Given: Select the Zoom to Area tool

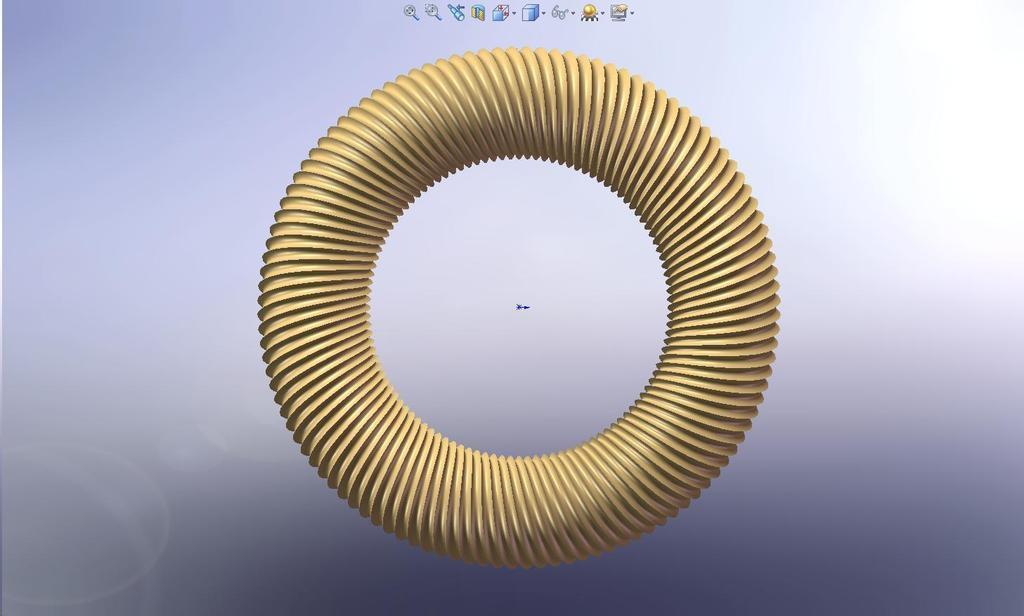Looking at the screenshot, I should 433,12.
